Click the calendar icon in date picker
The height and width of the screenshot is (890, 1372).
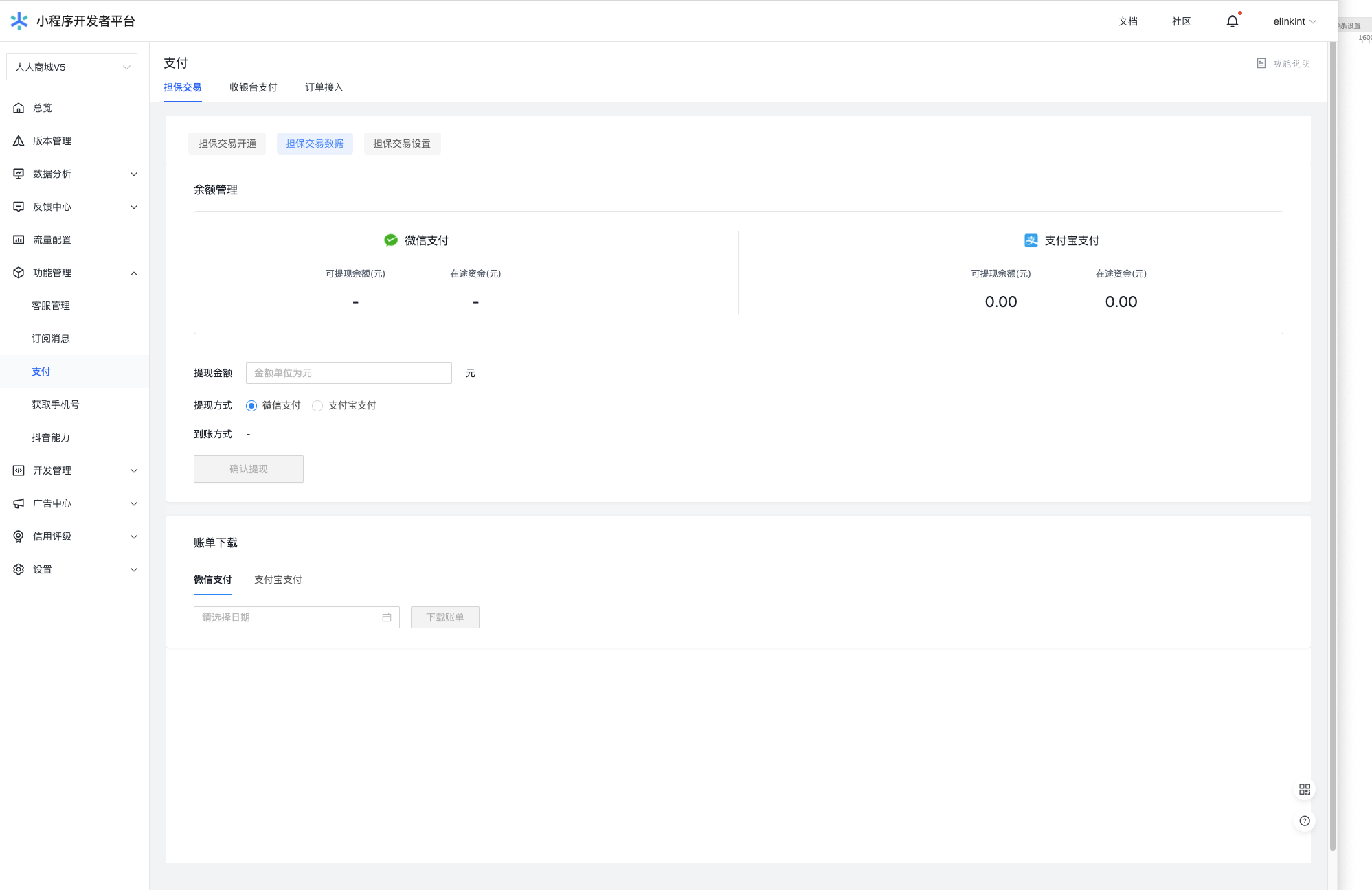coord(387,617)
